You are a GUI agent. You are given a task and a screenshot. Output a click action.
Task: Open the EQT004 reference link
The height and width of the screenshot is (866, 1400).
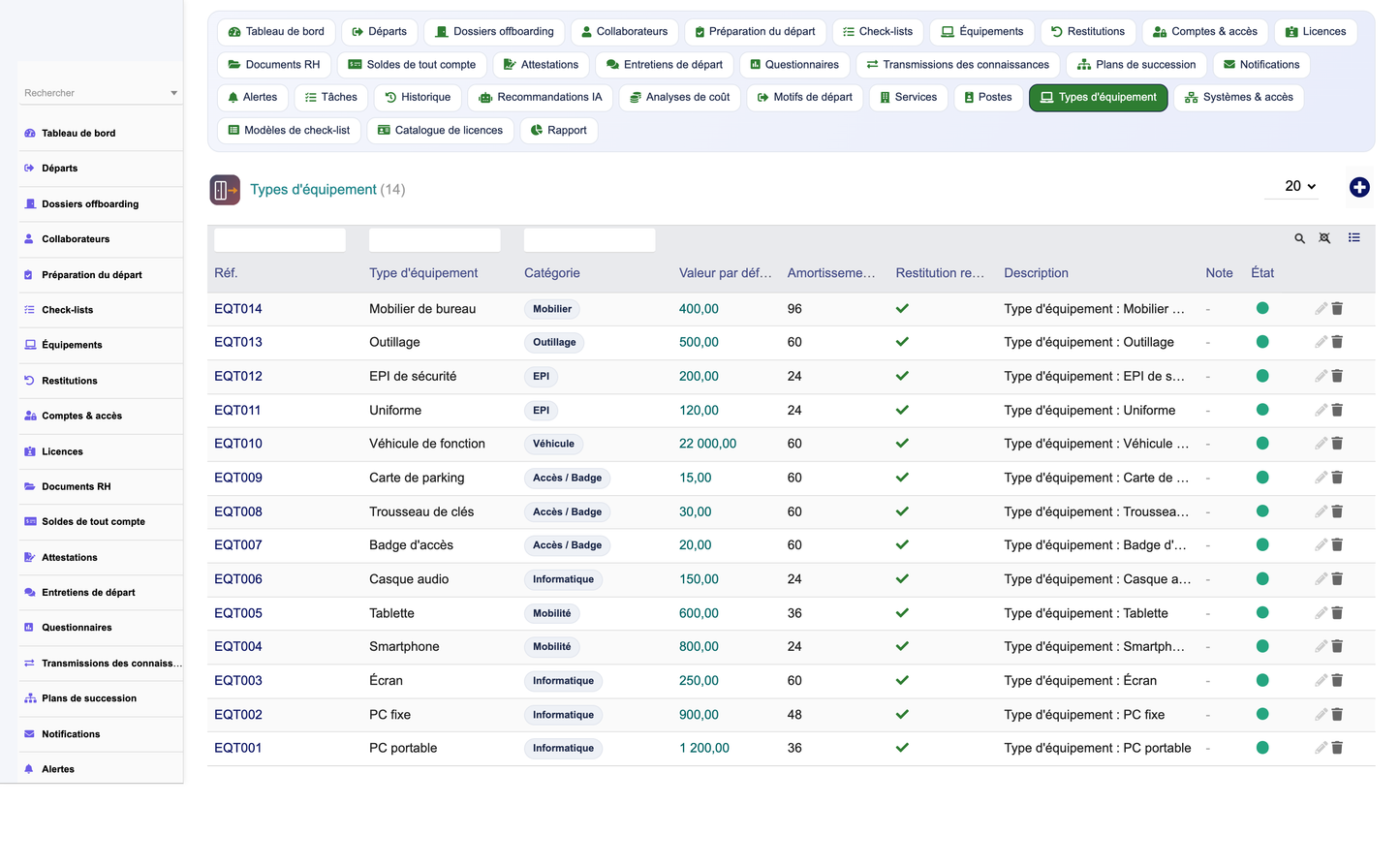click(x=238, y=646)
